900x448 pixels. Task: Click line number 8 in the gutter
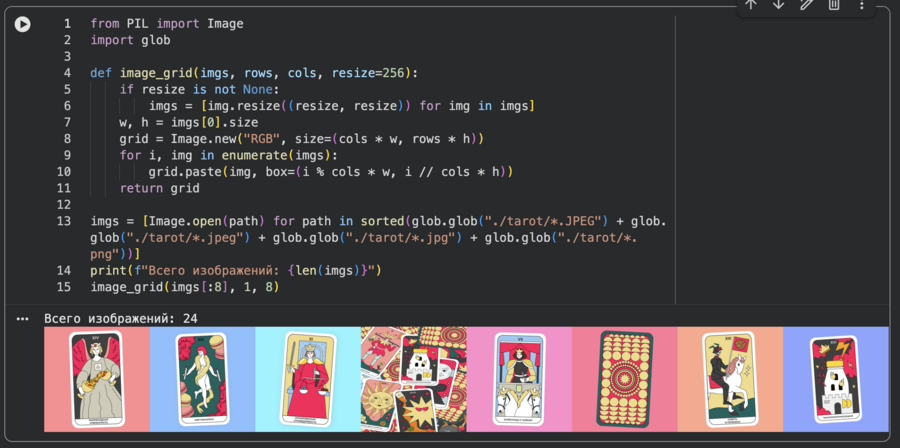point(68,139)
